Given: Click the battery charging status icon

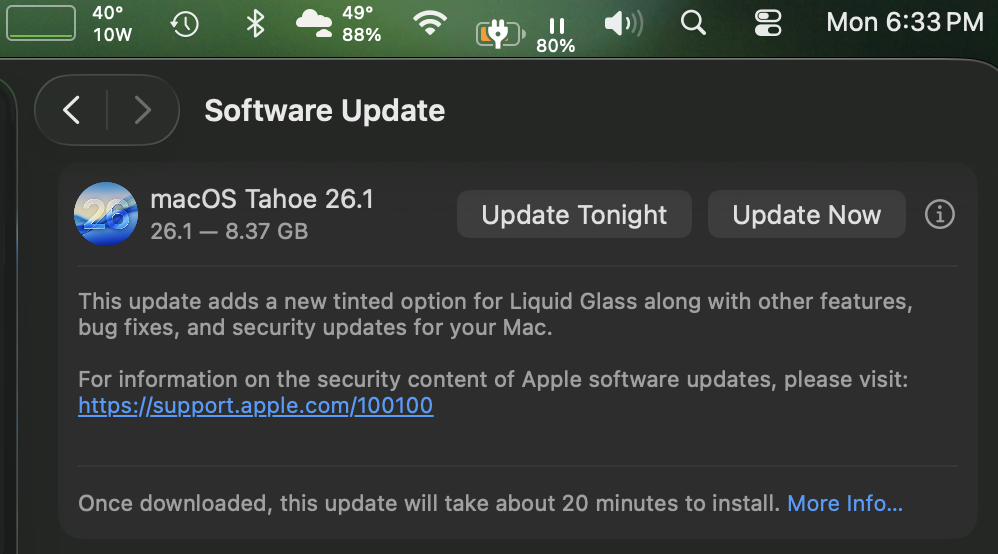Looking at the screenshot, I should tap(499, 34).
